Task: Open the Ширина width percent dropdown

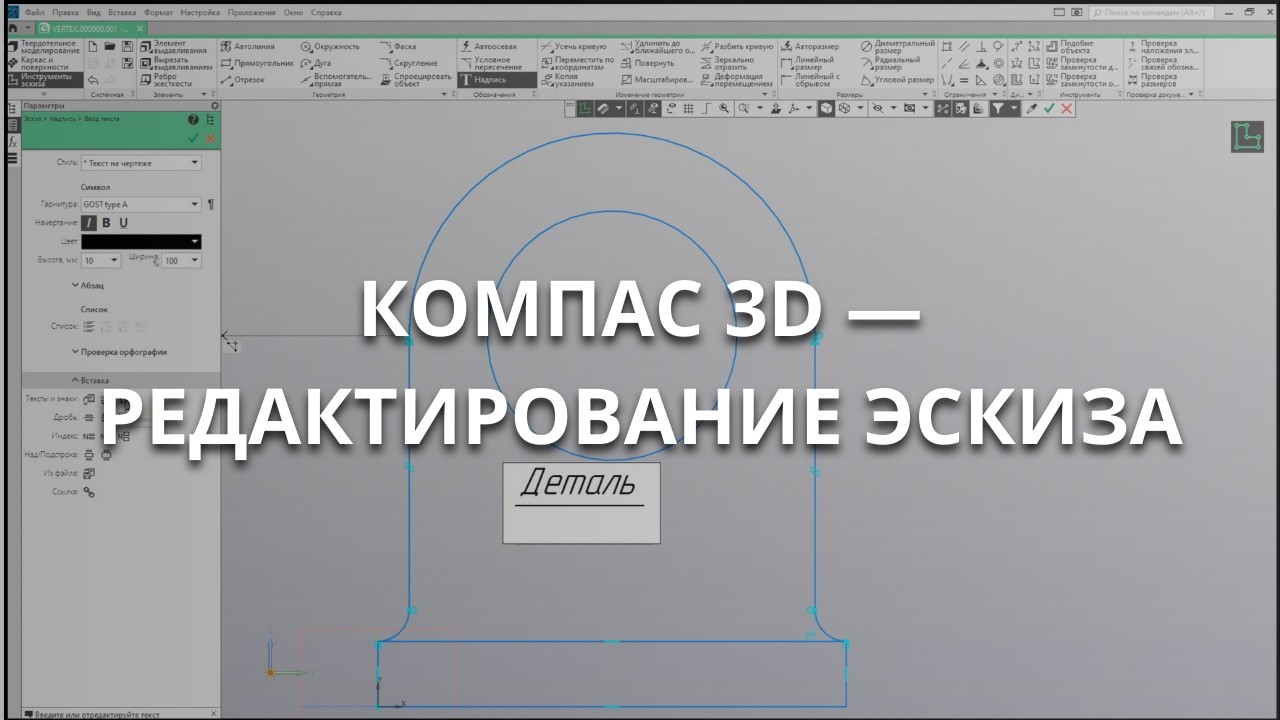Action: point(182,260)
